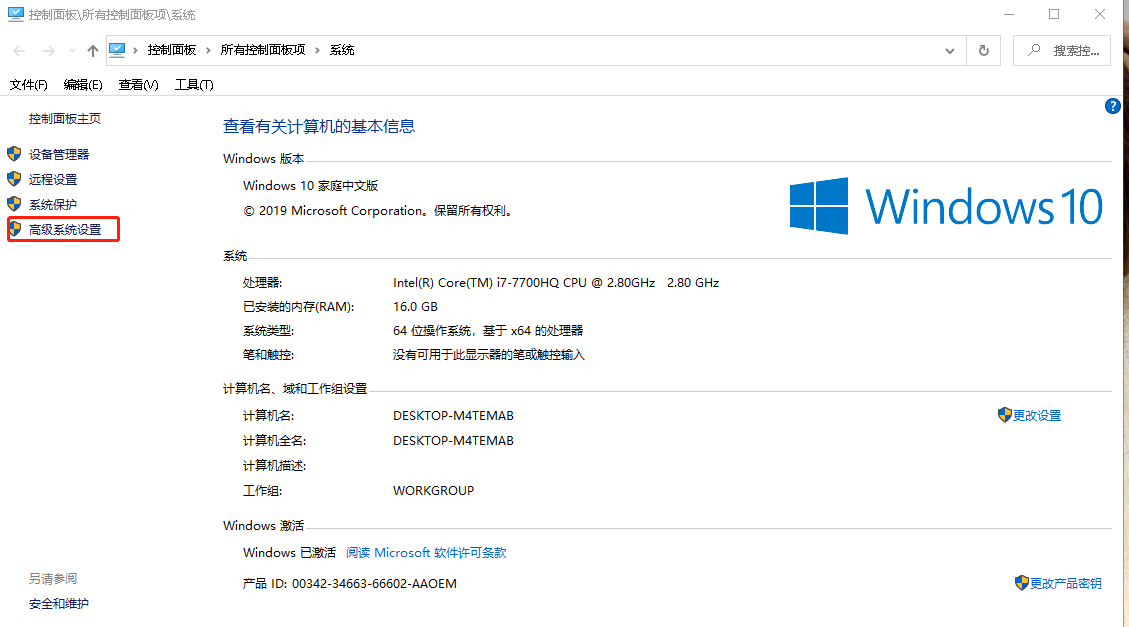This screenshot has width=1129, height=627.
Task: Open 安全和维护 link
Action: [59, 604]
